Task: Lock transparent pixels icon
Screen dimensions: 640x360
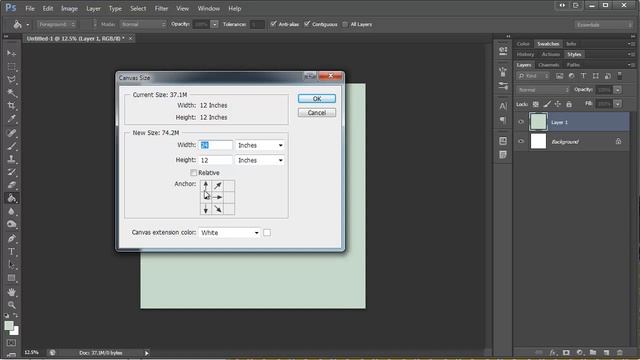Action: [536, 104]
